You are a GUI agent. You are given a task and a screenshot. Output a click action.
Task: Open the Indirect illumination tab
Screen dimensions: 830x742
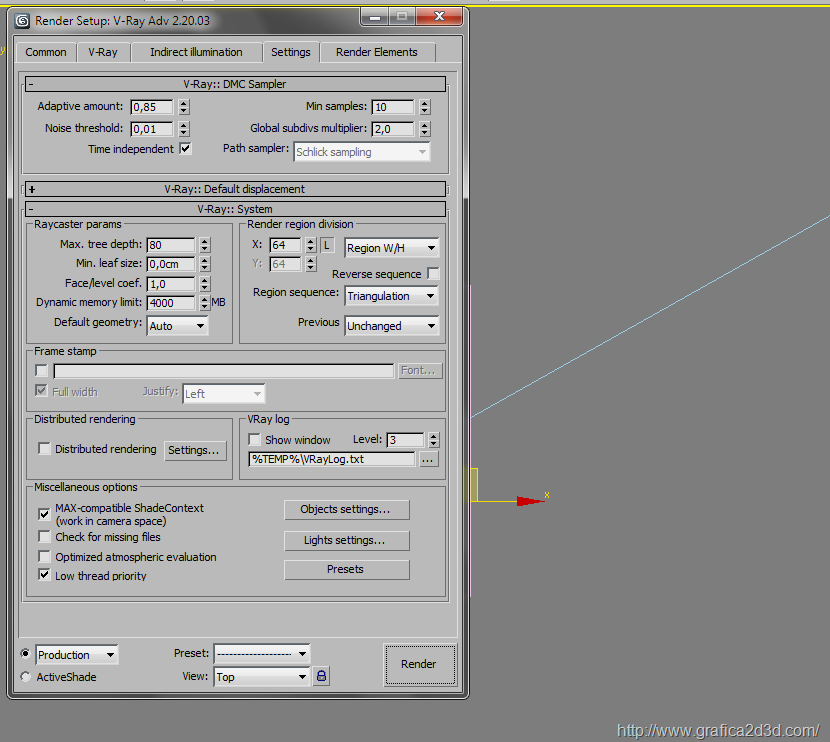point(196,52)
